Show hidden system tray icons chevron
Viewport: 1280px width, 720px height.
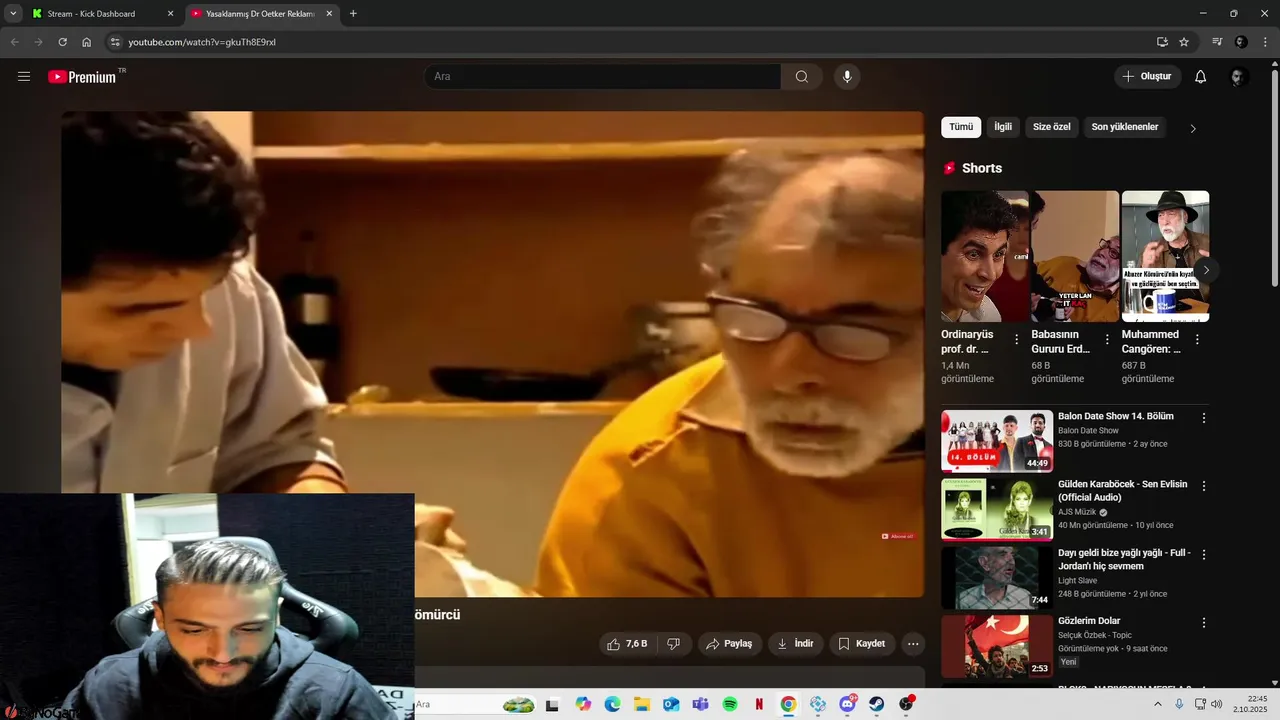click(x=1158, y=704)
